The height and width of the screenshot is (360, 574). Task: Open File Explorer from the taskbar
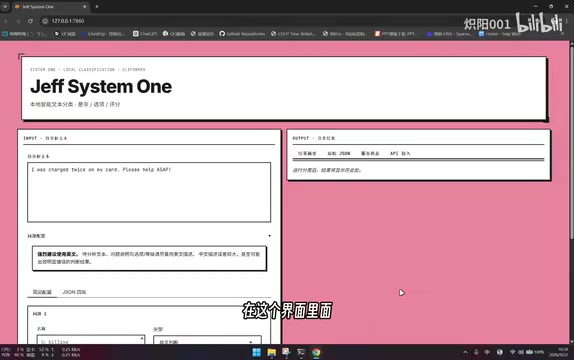pyautogui.click(x=272, y=352)
